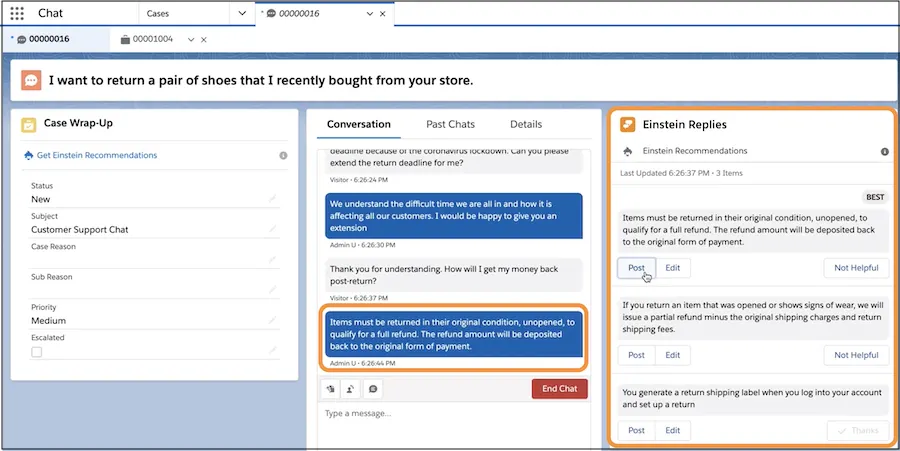Image resolution: width=900 pixels, height=451 pixels.
Task: Click Get Einstein Recommendations link
Action: [96, 156]
